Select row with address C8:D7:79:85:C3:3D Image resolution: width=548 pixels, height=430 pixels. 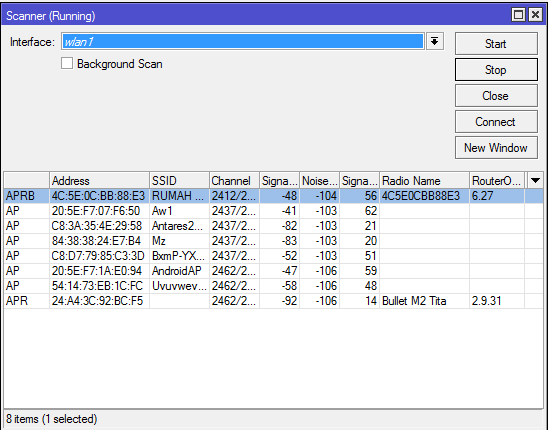[273, 256]
